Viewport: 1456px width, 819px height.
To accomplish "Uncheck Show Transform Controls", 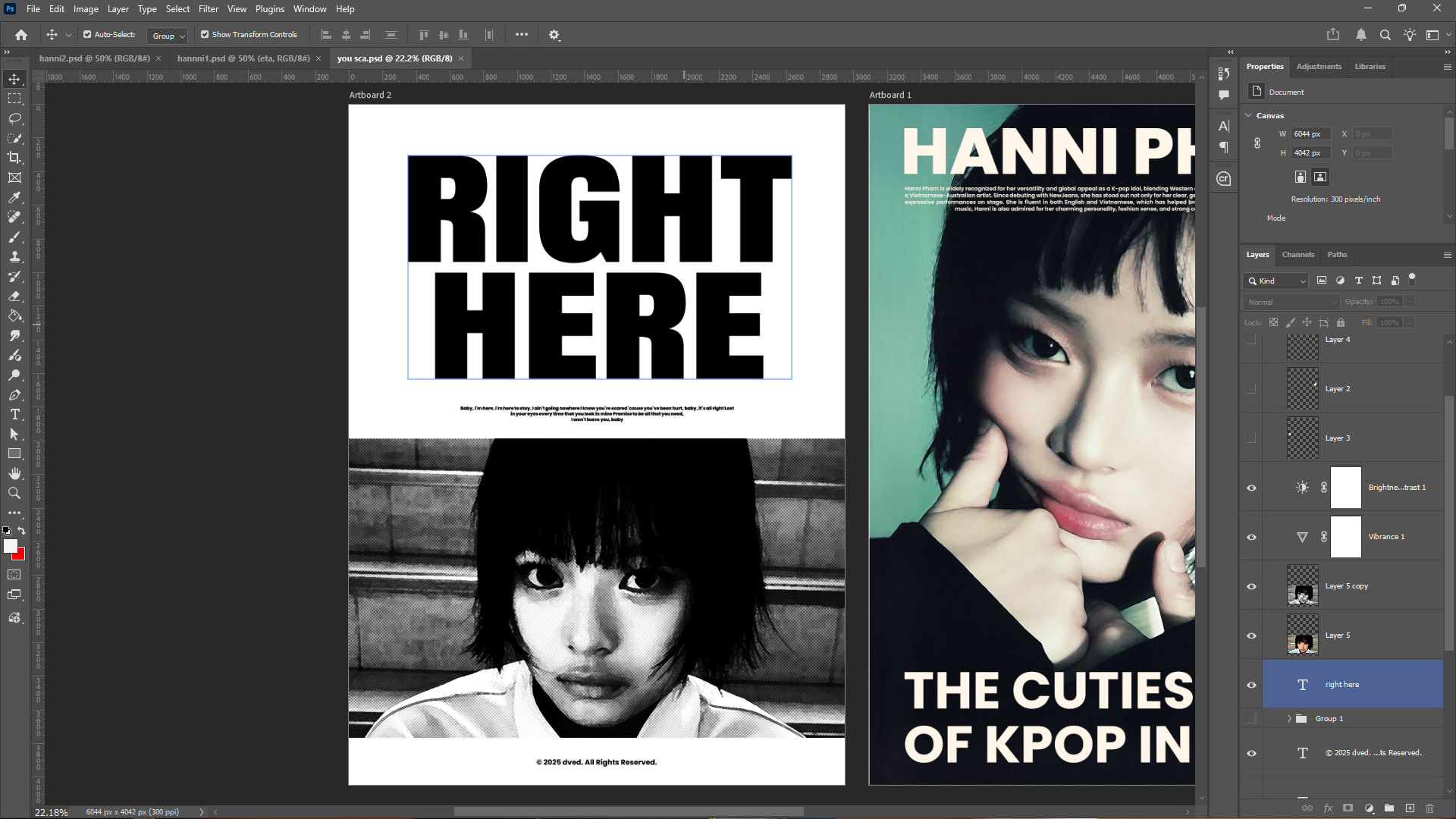I will pos(204,34).
